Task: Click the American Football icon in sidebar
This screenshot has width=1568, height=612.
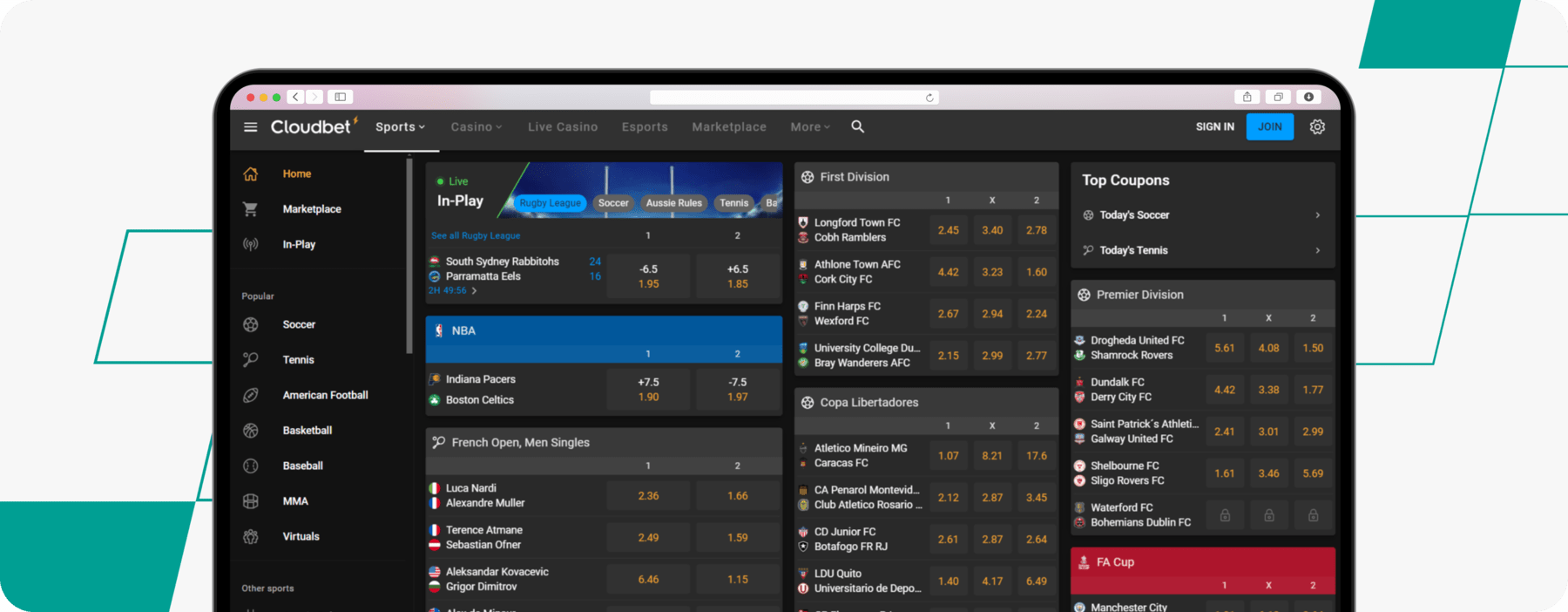Action: [x=251, y=396]
